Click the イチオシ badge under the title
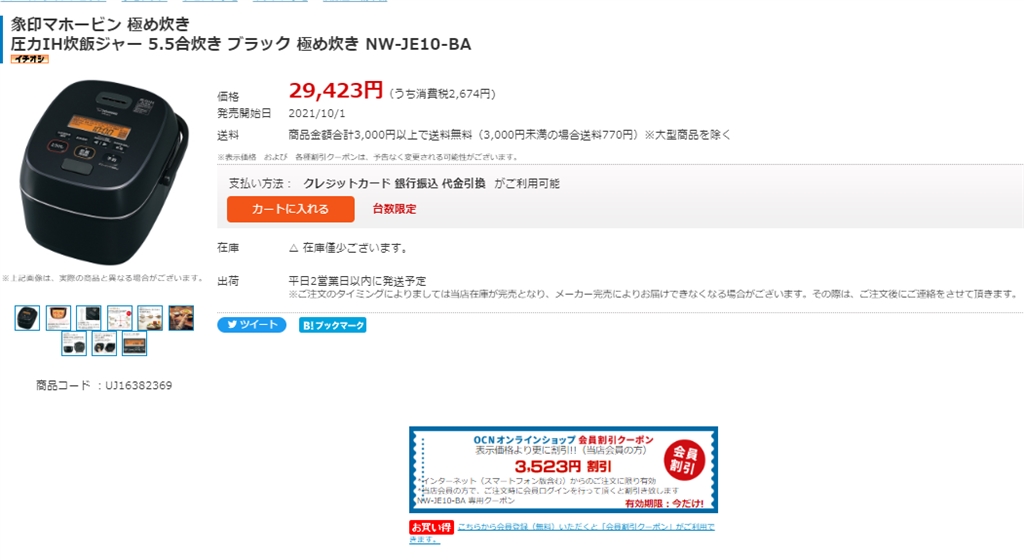The height and width of the screenshot is (560, 1024). [29, 59]
